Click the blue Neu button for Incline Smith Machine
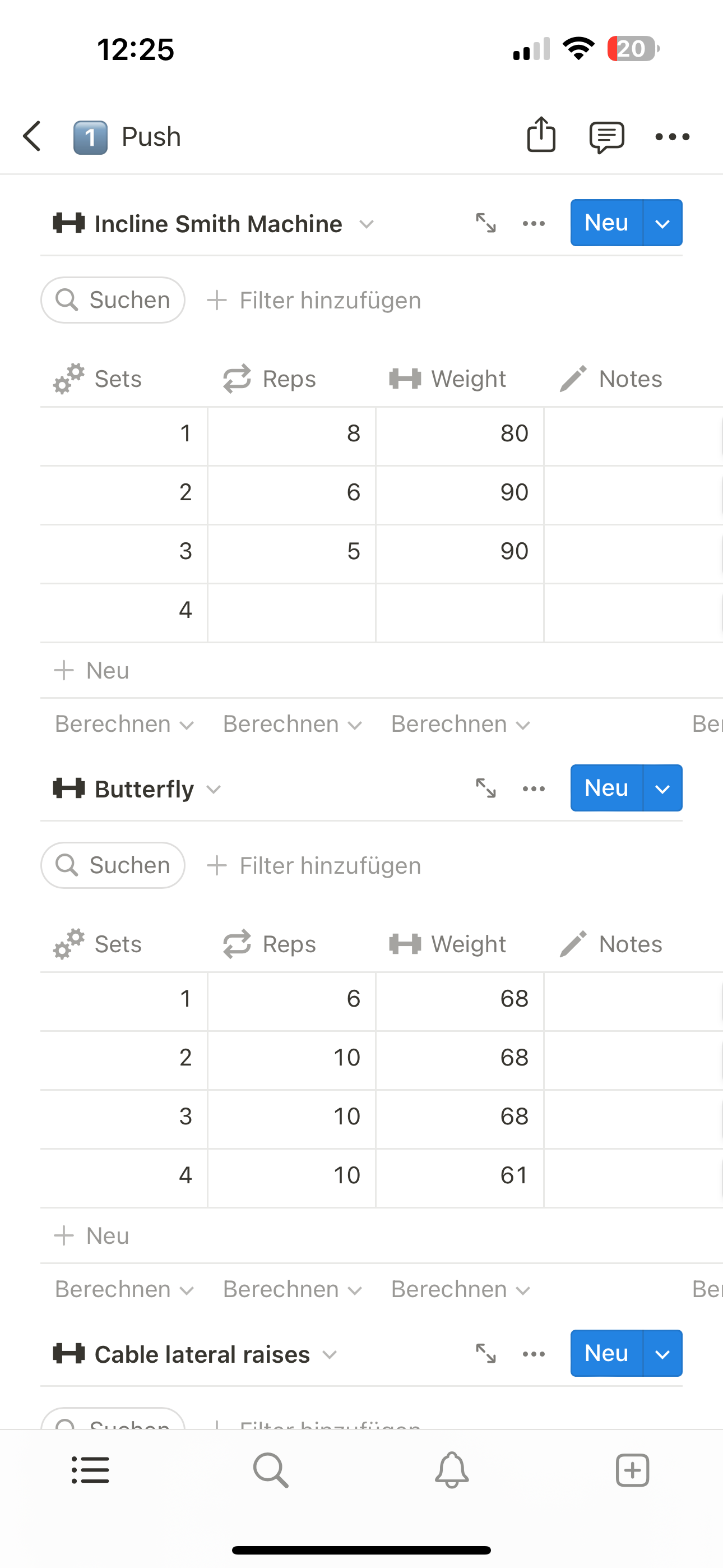This screenshot has height=1568, width=723. click(x=605, y=223)
